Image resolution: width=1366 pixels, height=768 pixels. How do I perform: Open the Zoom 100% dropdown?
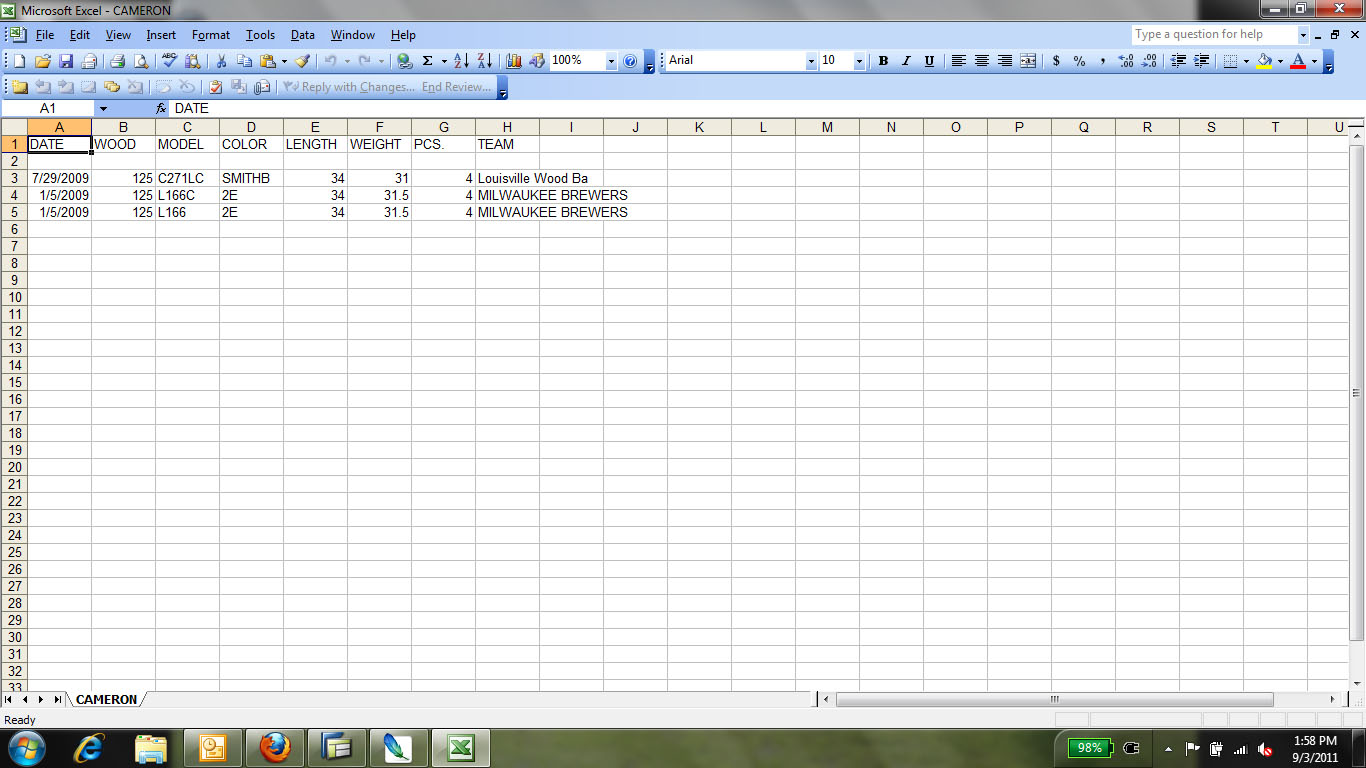611,61
